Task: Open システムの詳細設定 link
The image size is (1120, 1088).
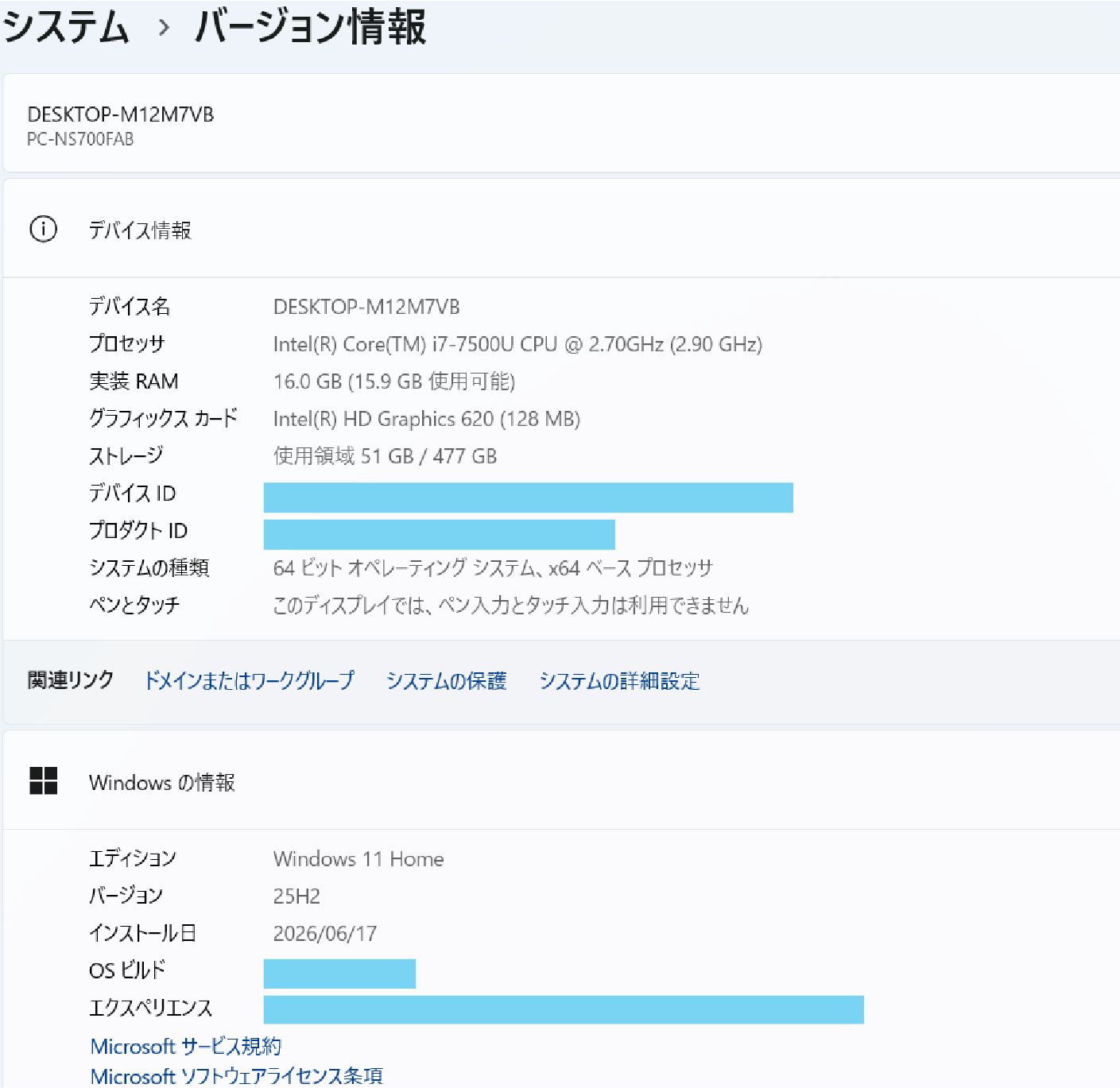Action: [x=619, y=680]
